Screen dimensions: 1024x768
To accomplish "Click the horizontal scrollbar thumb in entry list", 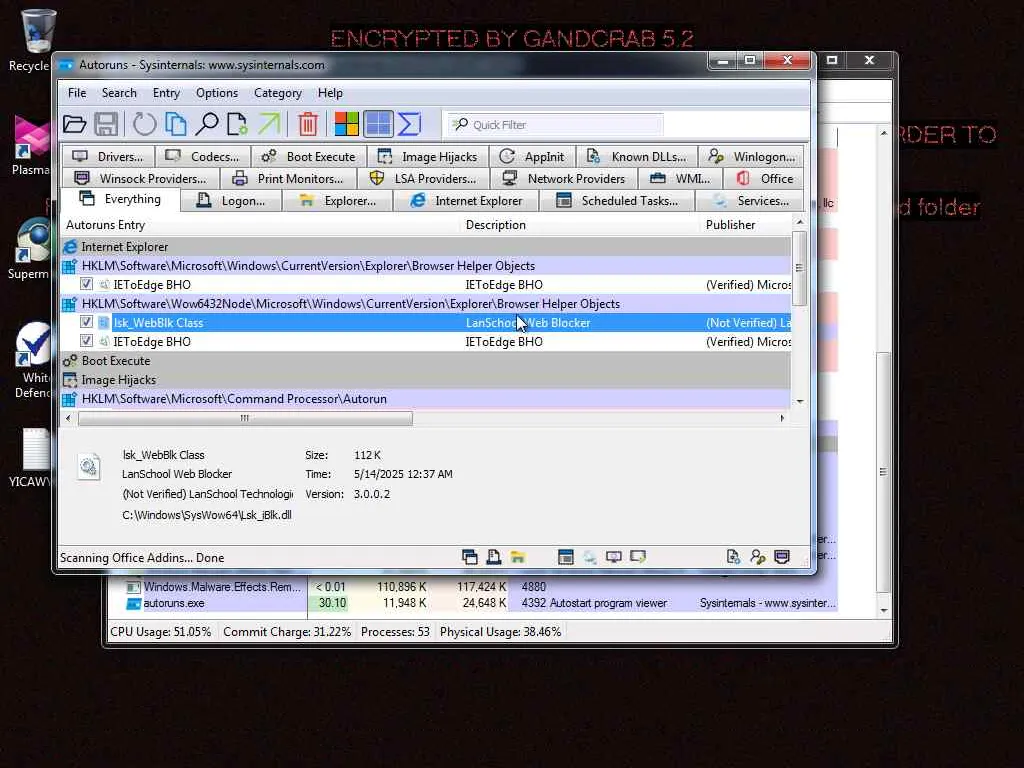I will [245, 418].
